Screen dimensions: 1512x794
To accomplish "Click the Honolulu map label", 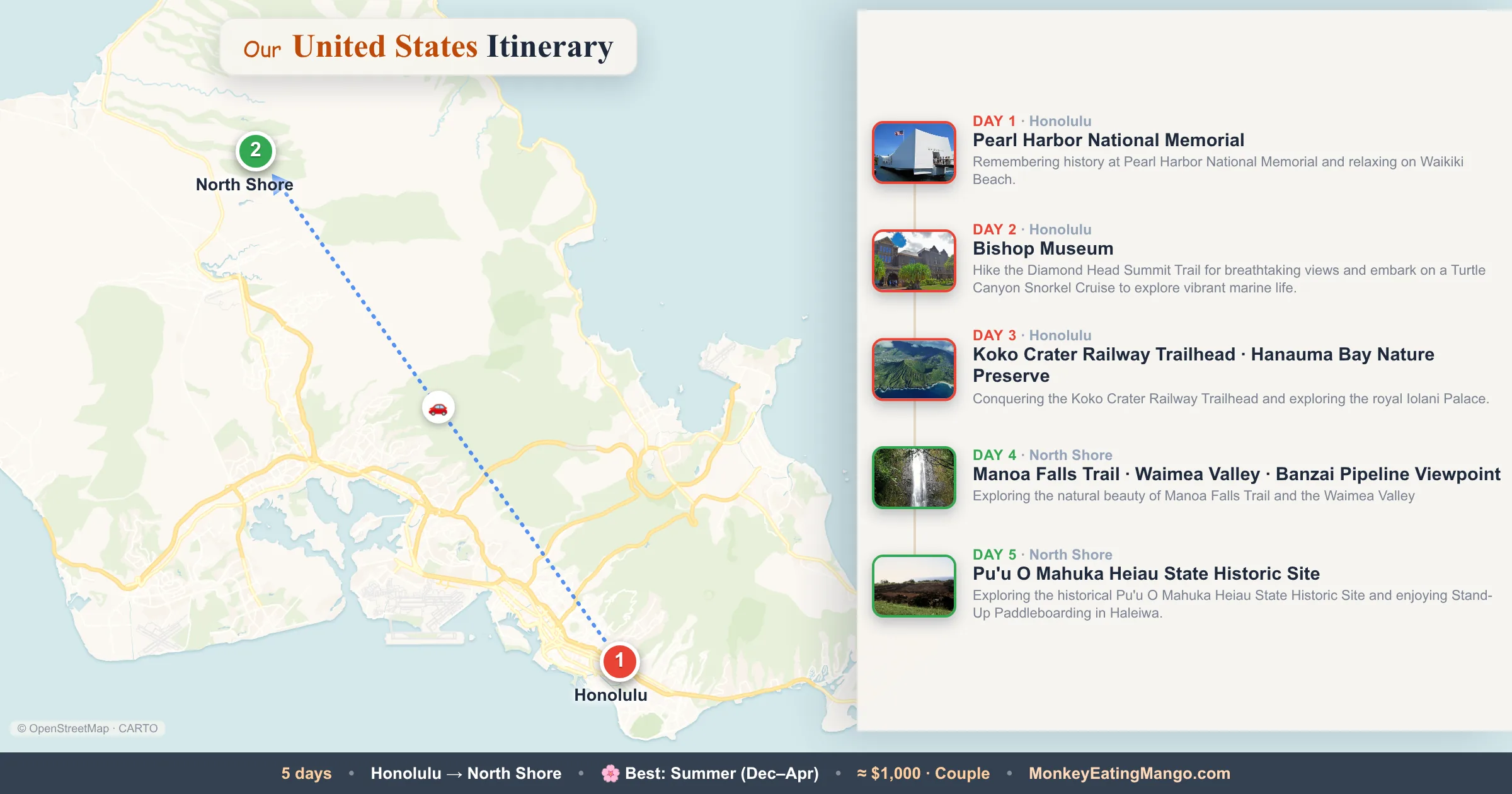I will [610, 695].
